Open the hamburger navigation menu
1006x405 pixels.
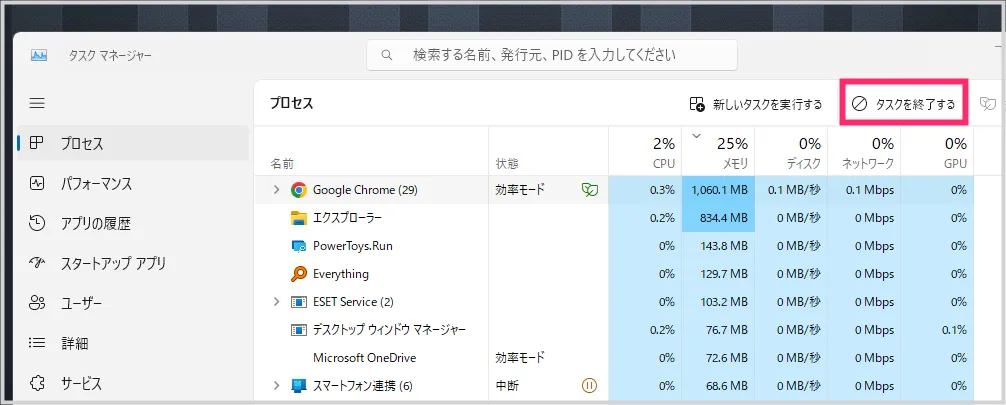37,103
